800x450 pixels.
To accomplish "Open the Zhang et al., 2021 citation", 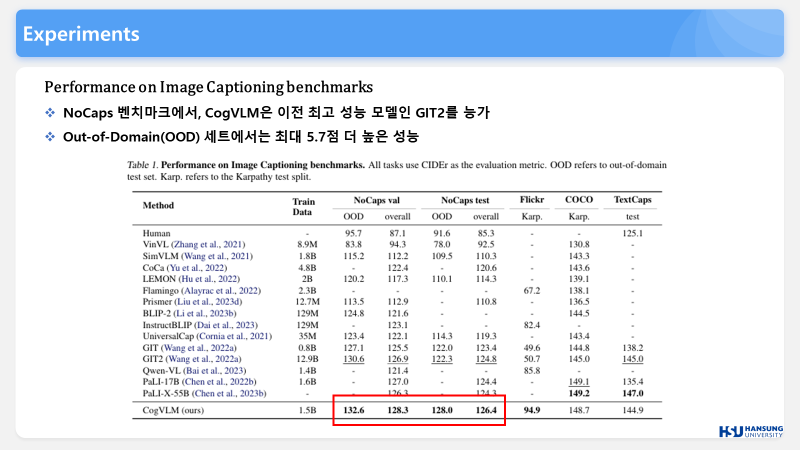I will [208, 244].
